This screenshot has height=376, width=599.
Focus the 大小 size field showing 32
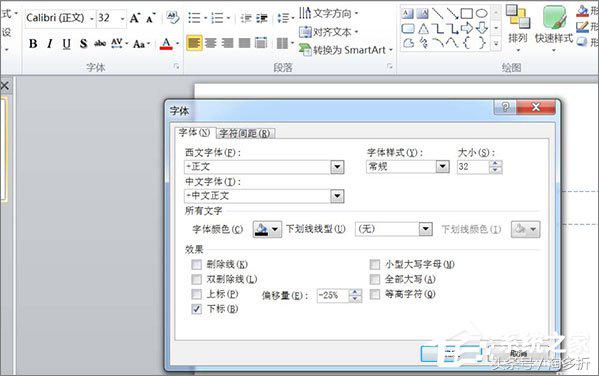pos(473,167)
